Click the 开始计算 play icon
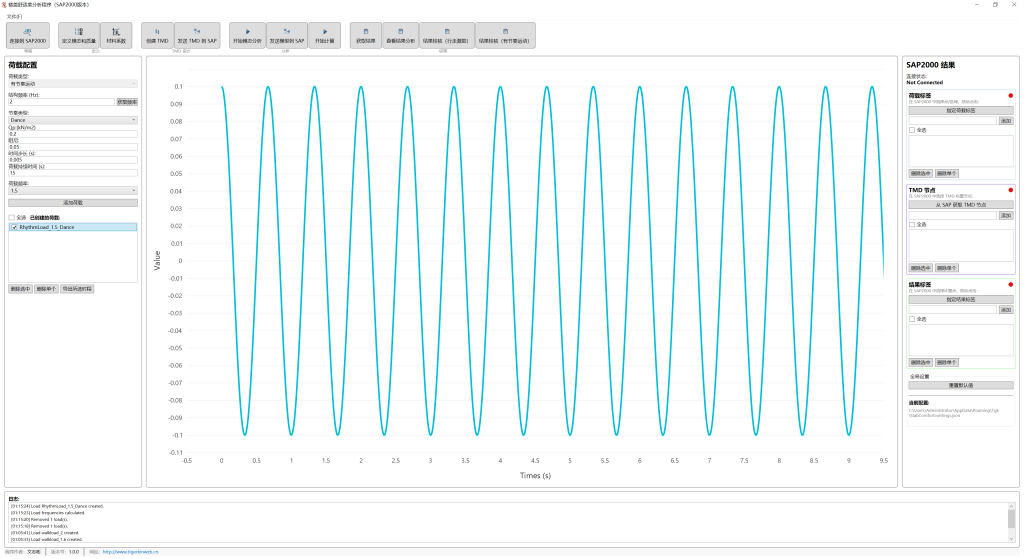The width and height of the screenshot is (1024, 559). pyautogui.click(x=324, y=34)
